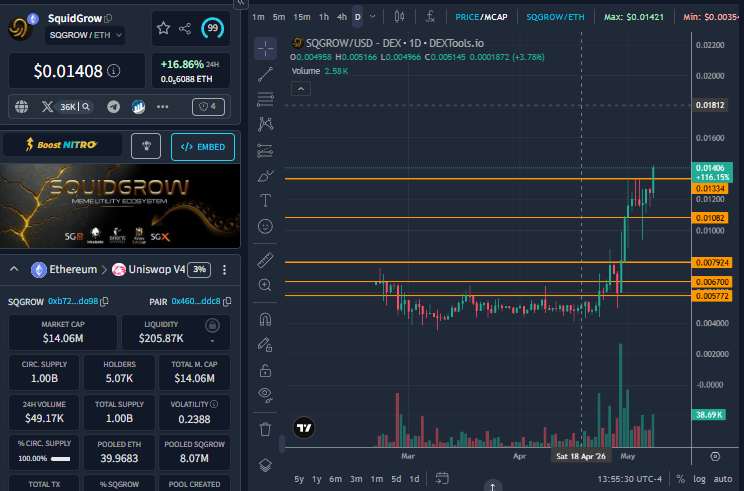Select the brush drawing tool

265,176
